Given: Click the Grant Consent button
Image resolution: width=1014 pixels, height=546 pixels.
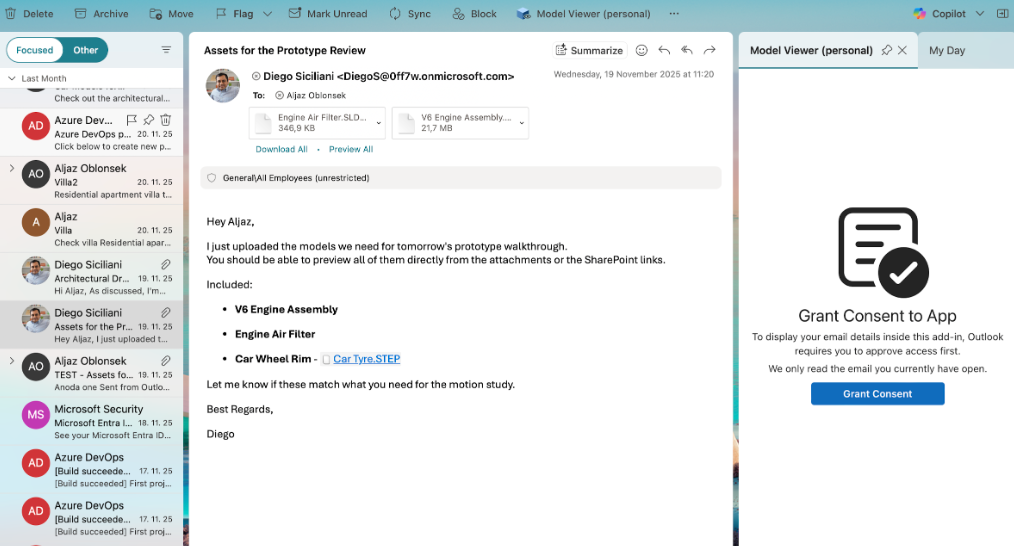Looking at the screenshot, I should point(877,394).
